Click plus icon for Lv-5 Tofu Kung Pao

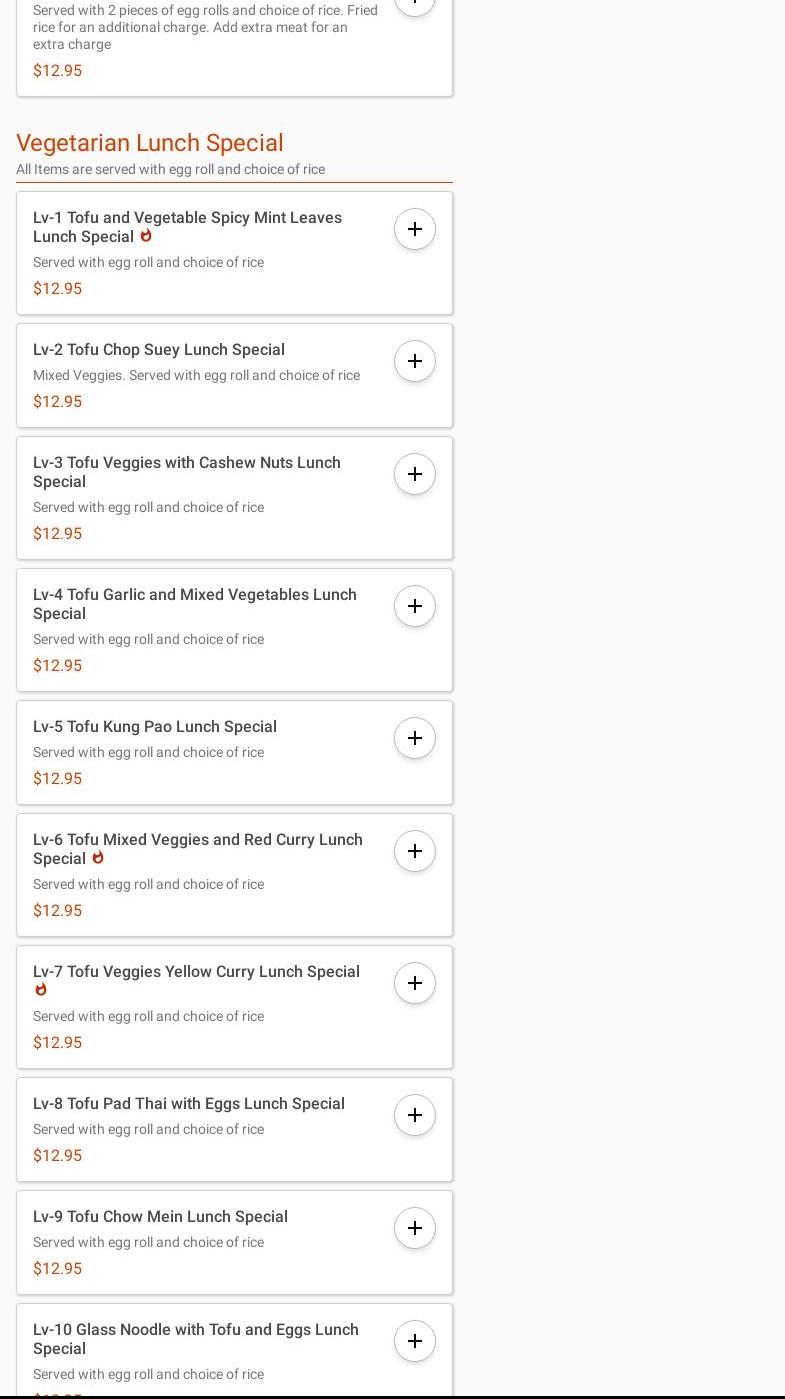tap(415, 738)
